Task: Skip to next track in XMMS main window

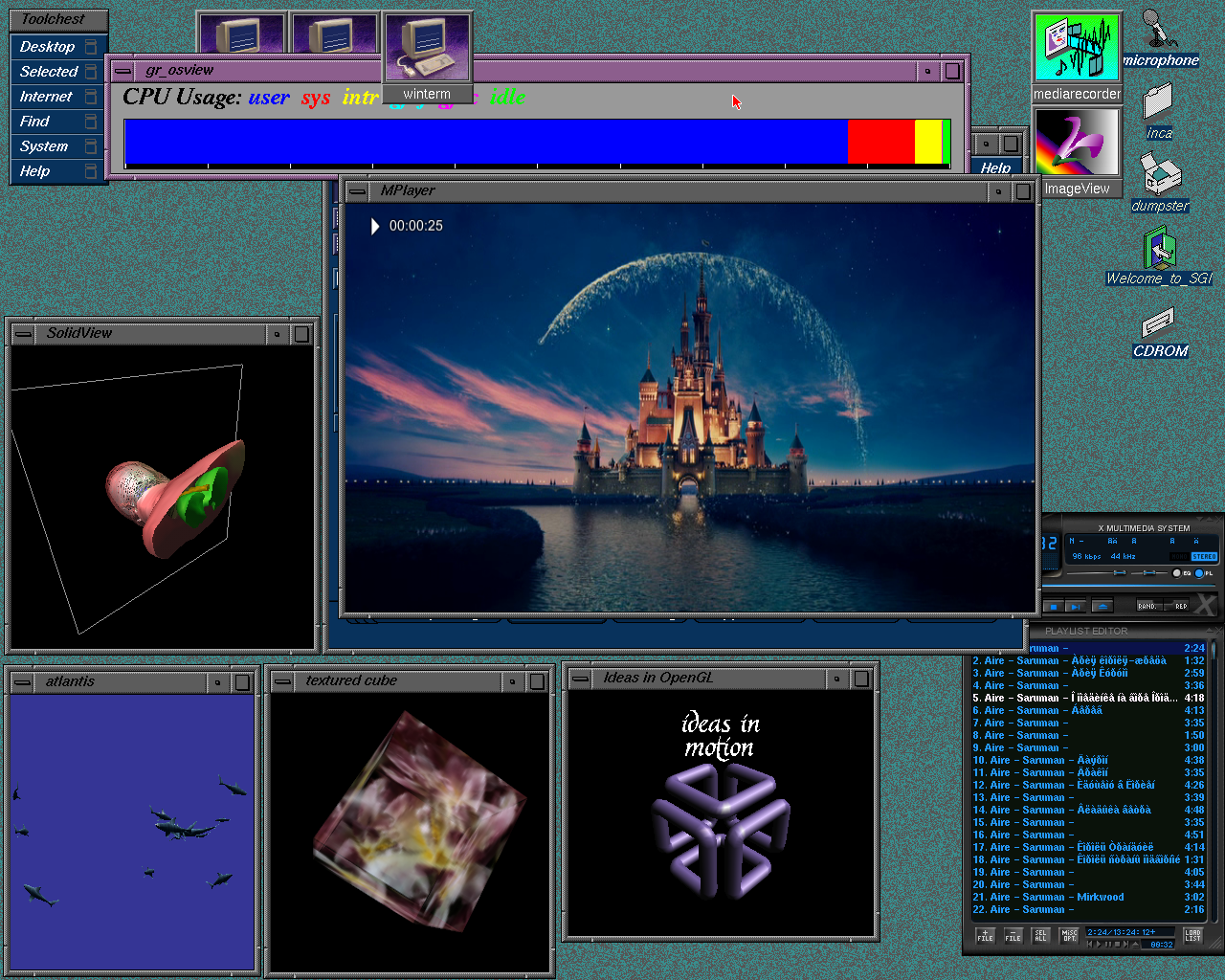Action: pos(1076,607)
